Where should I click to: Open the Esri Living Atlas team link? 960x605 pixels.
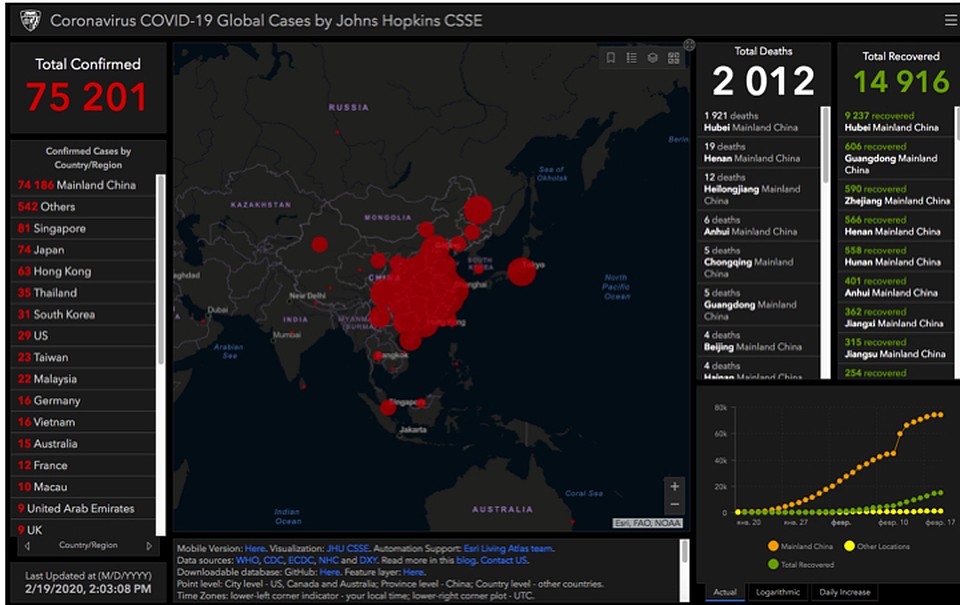point(508,549)
